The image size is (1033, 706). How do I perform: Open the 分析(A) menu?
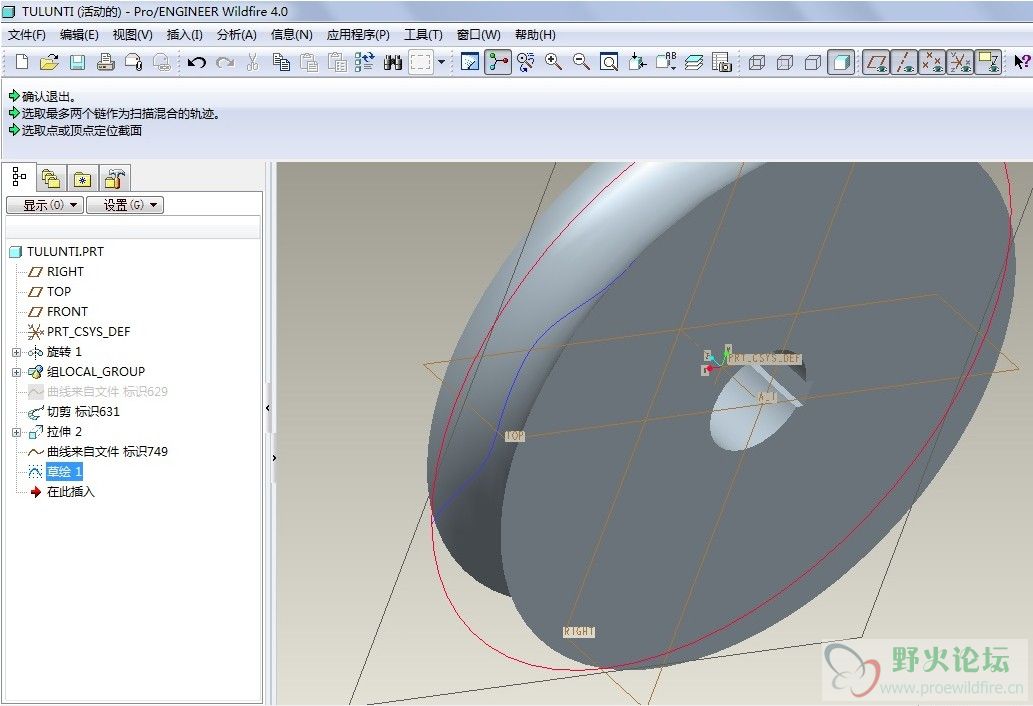237,35
